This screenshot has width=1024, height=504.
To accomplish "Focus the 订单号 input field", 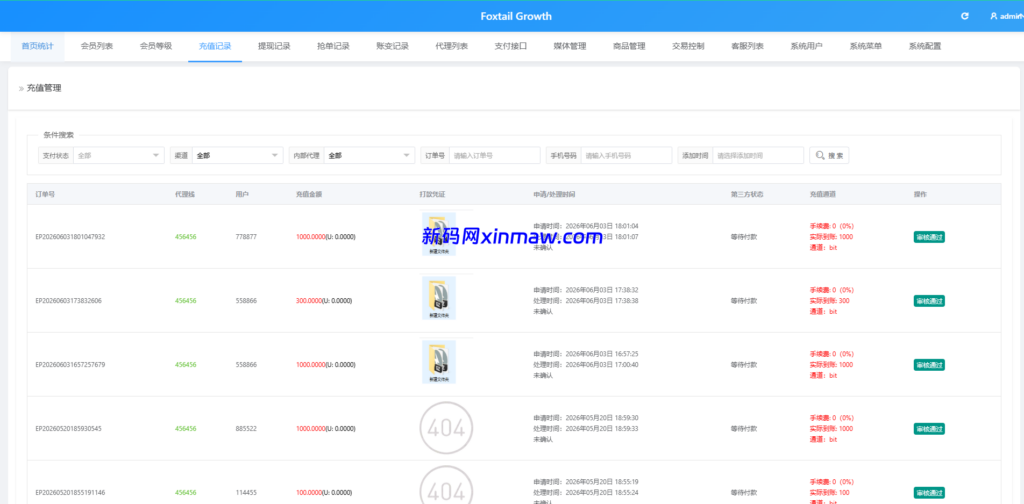I will pyautogui.click(x=494, y=155).
